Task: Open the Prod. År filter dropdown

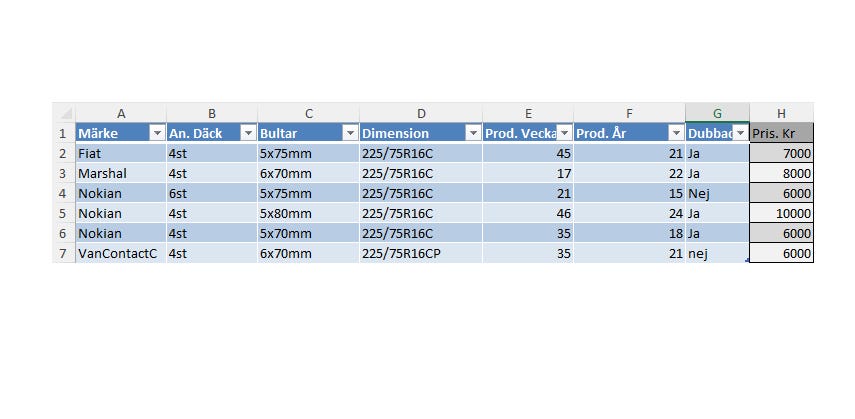Action: [676, 133]
